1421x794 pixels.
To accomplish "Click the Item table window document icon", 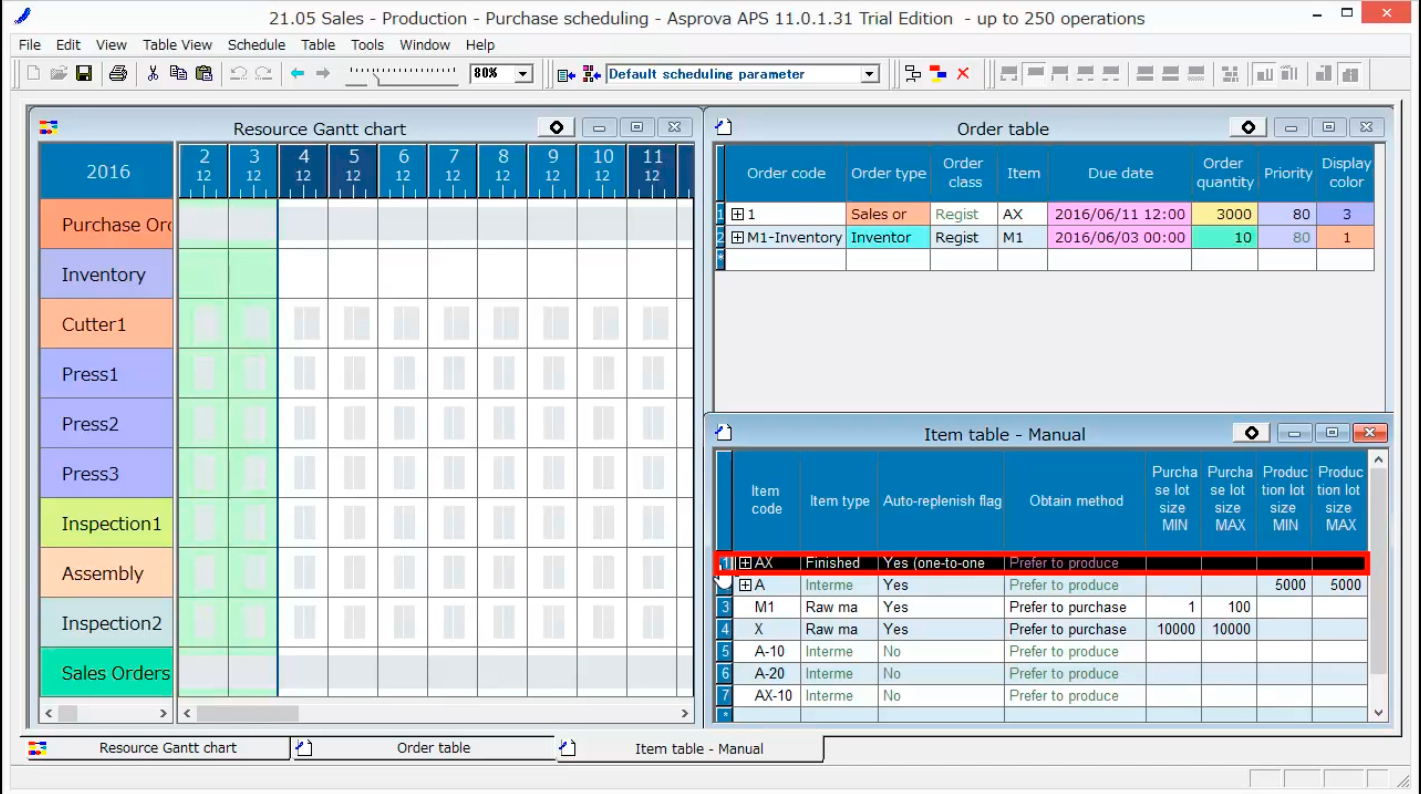I will coord(725,433).
